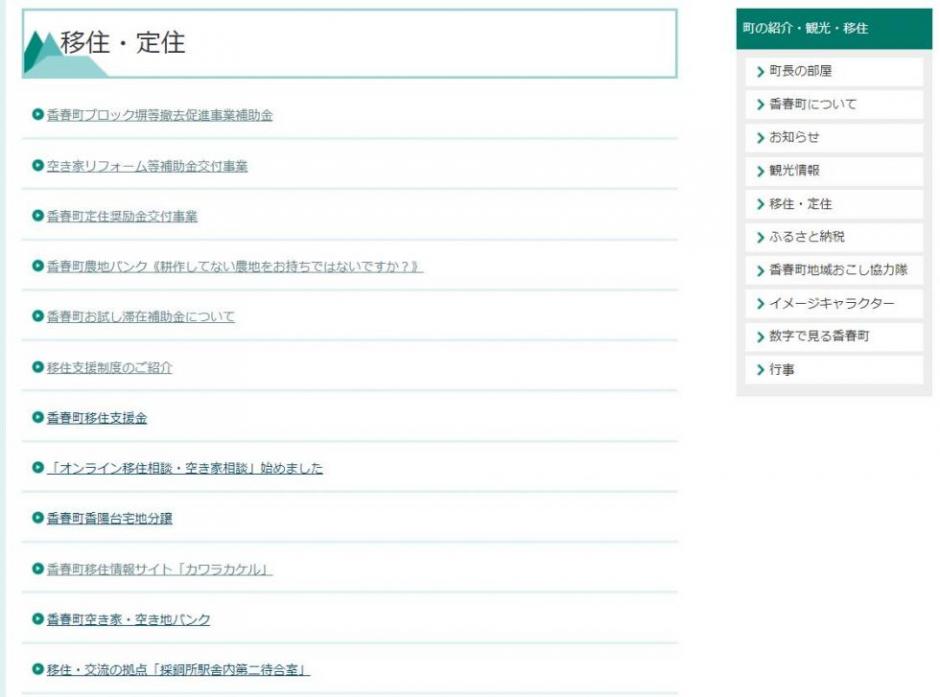Click bullet icon beside オンライン移住相談
Screen dimensions: 940x697
click(x=38, y=467)
